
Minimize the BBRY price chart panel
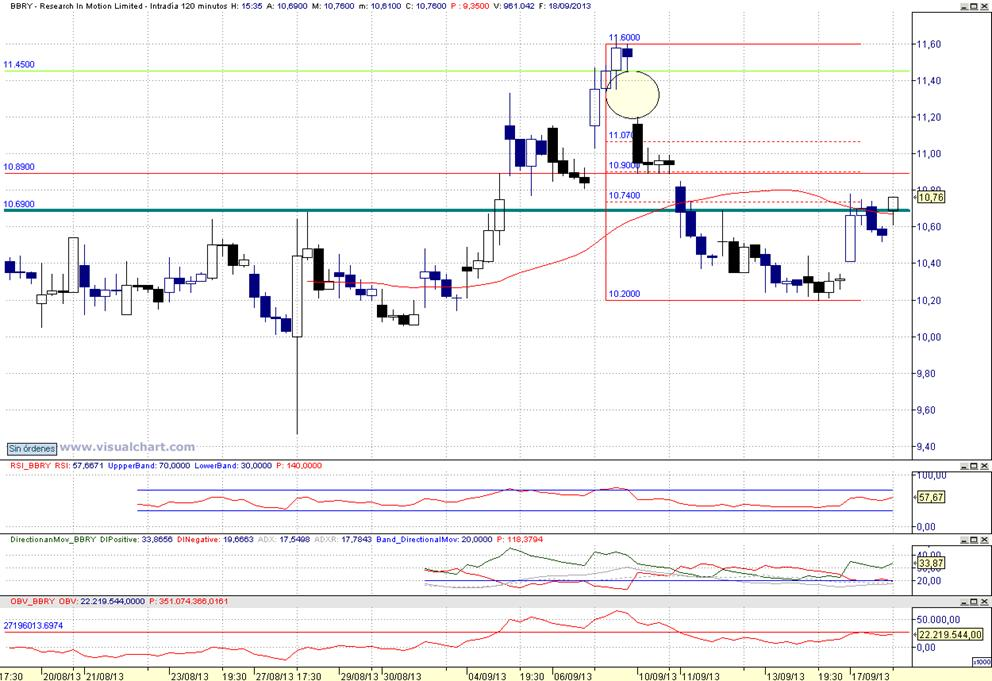964,6
